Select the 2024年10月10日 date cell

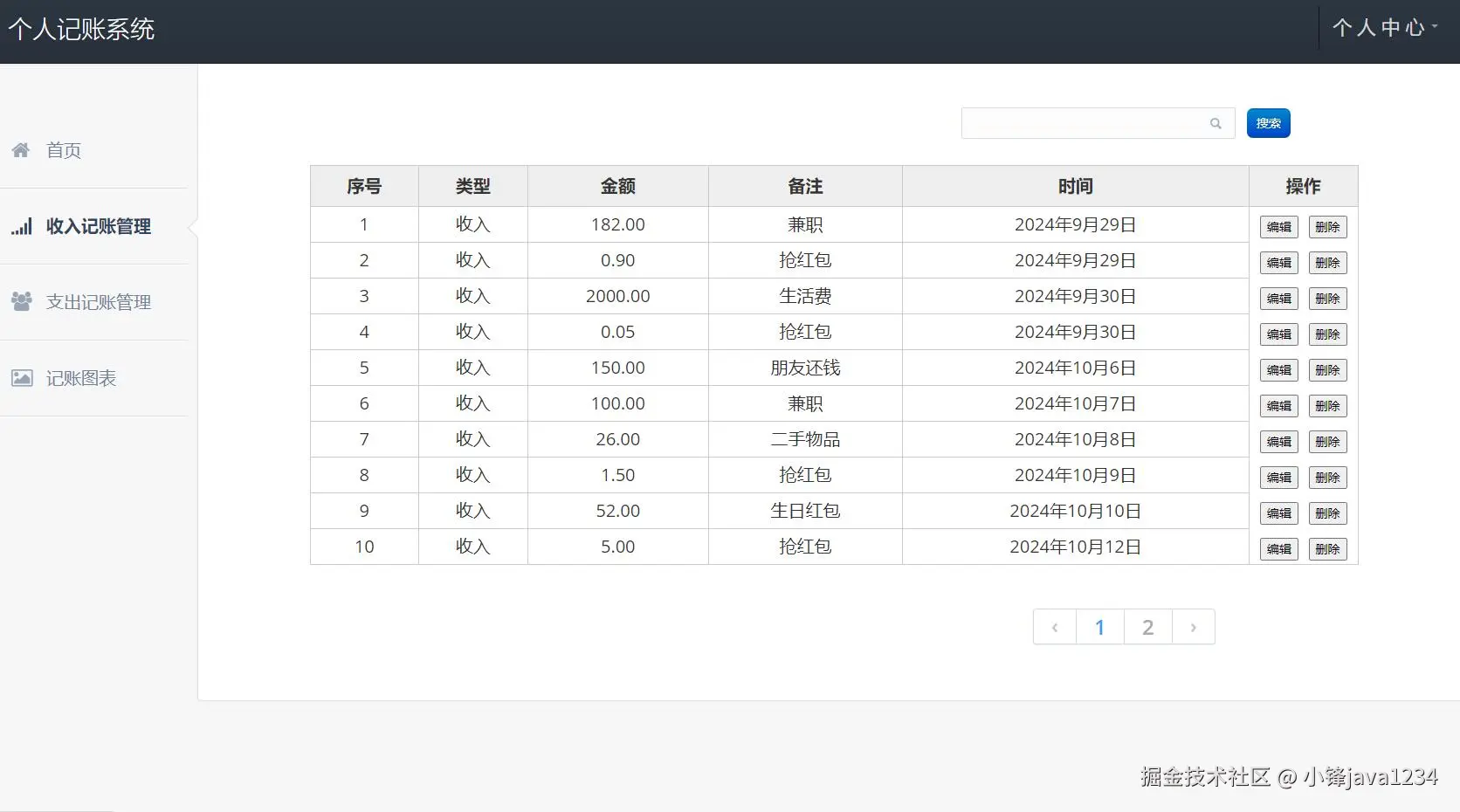point(1076,511)
